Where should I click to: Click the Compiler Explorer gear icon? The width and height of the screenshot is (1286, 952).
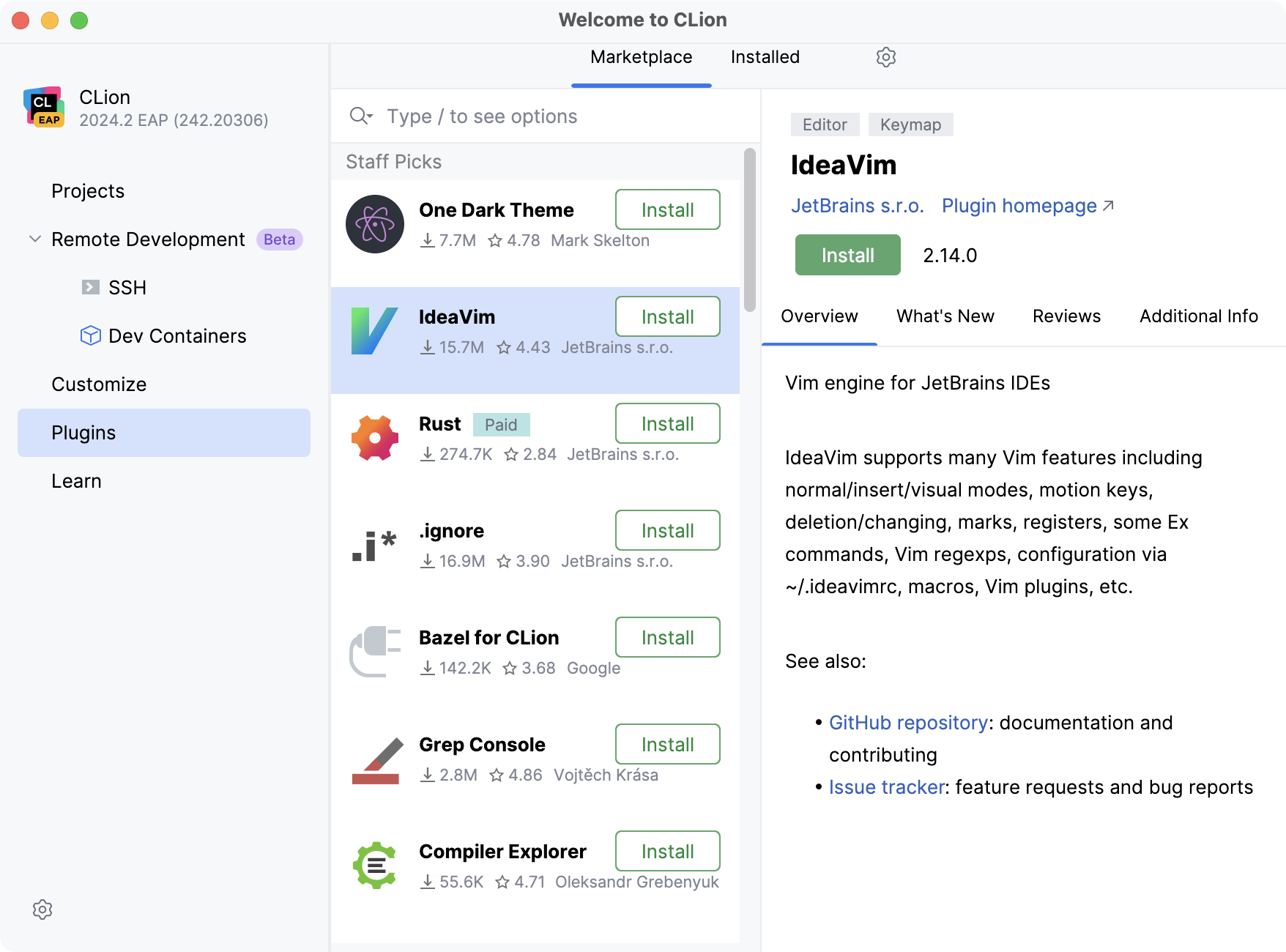pos(374,866)
